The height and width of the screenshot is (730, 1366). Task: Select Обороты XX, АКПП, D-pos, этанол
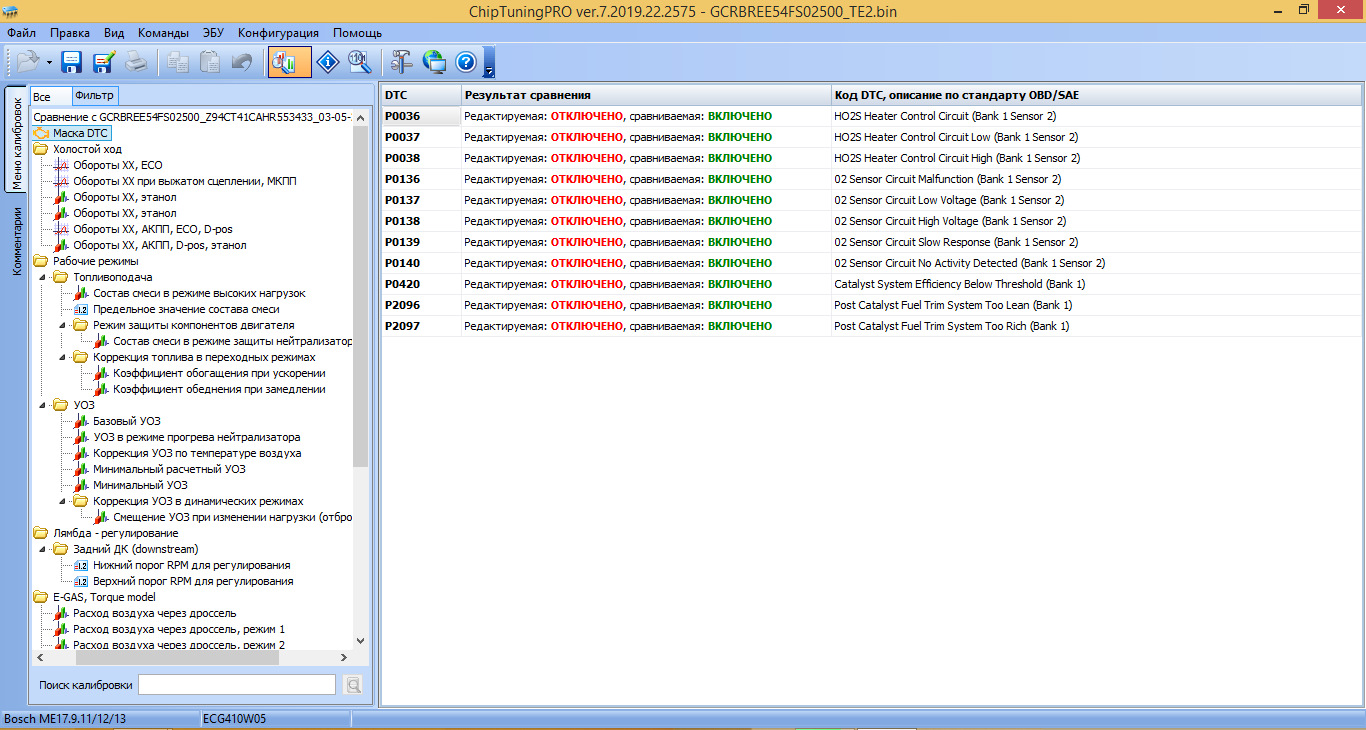click(x=159, y=245)
